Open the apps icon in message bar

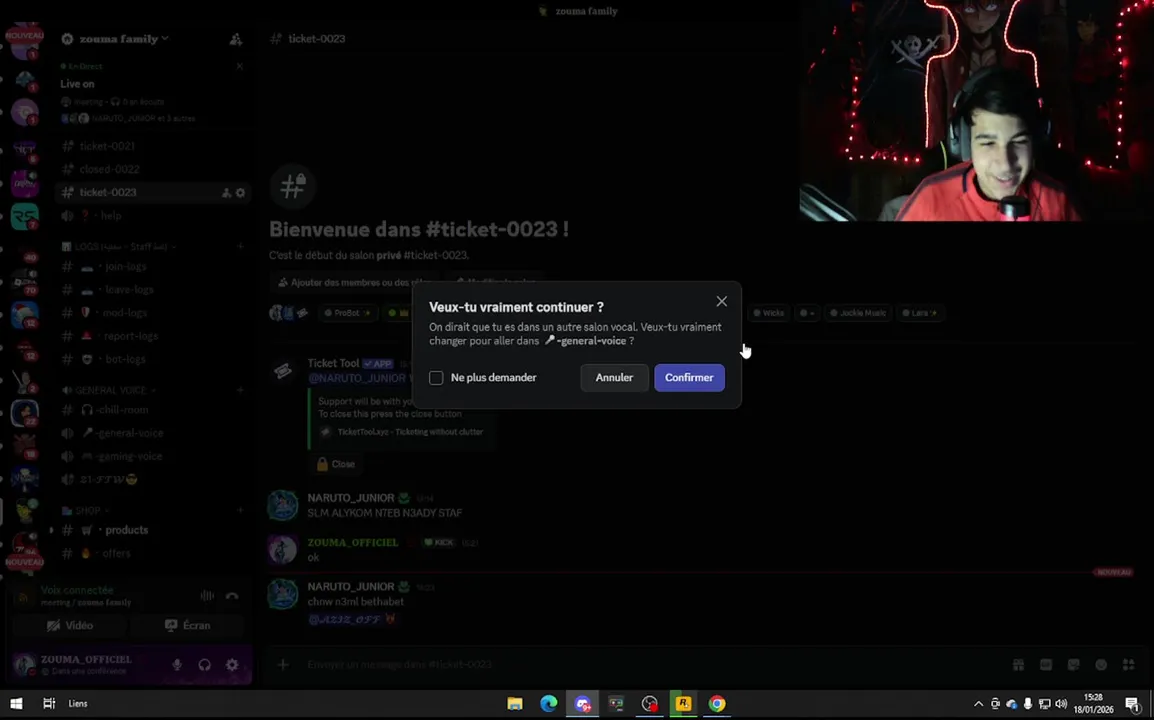1128,665
